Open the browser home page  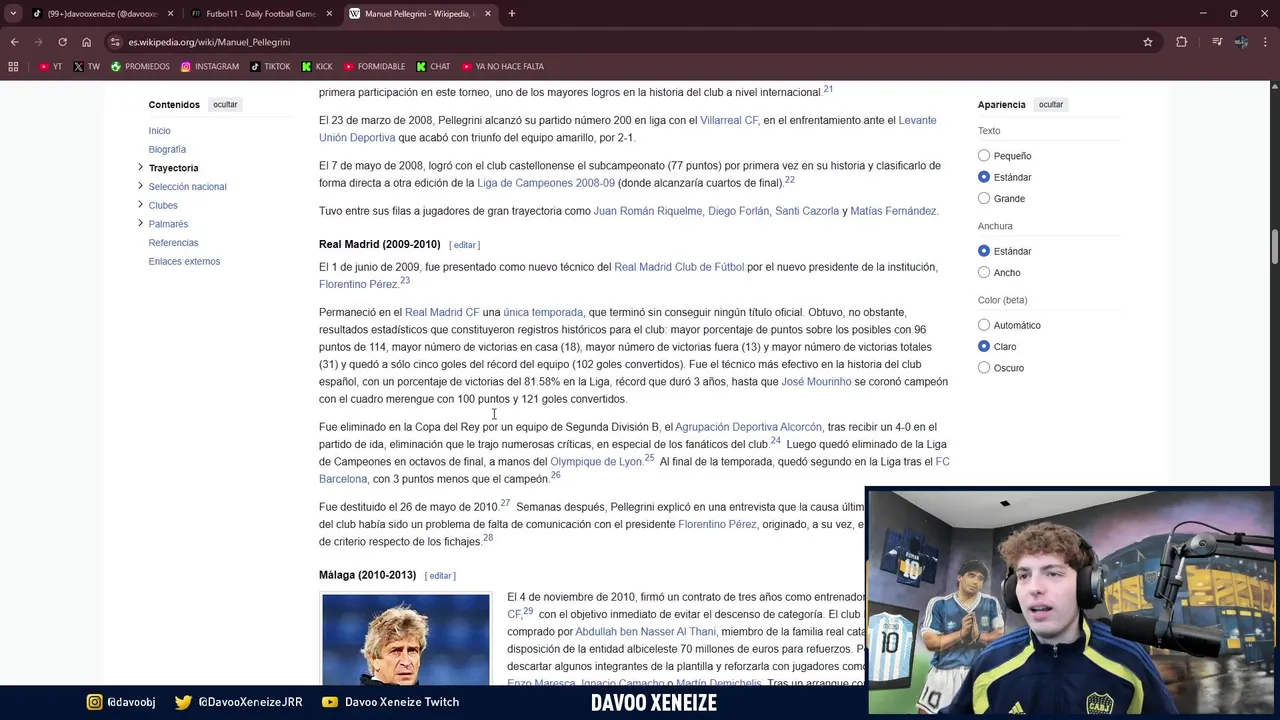coord(86,42)
